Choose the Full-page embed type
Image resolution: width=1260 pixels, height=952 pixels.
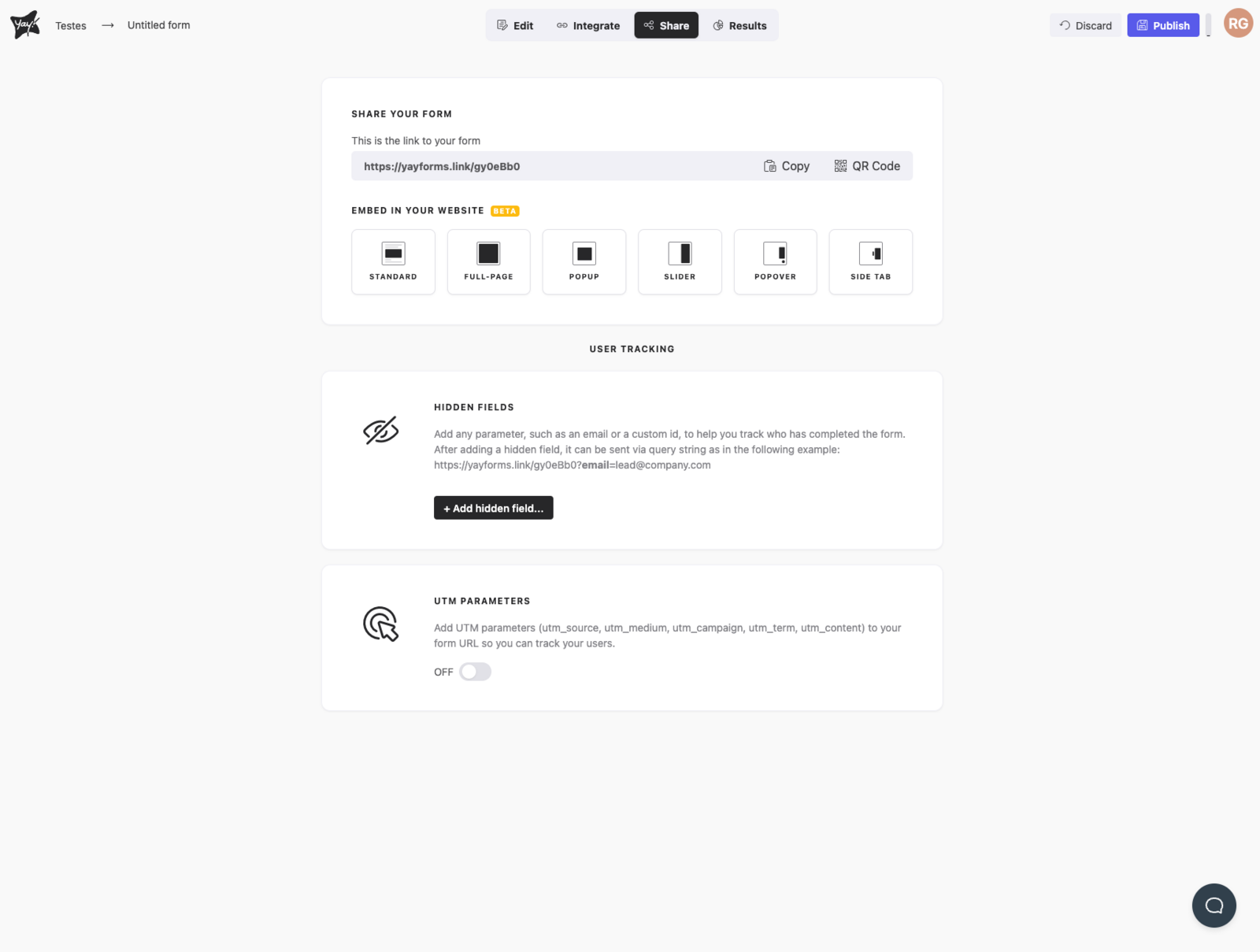coord(488,261)
